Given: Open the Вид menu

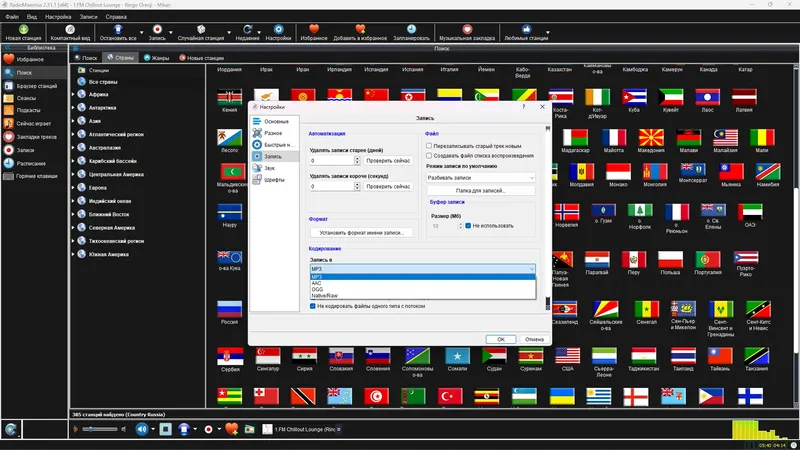Looking at the screenshot, I should pyautogui.click(x=32, y=17).
